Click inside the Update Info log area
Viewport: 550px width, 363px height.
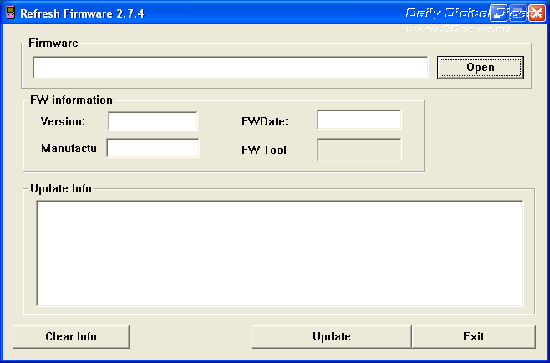pyautogui.click(x=280, y=253)
